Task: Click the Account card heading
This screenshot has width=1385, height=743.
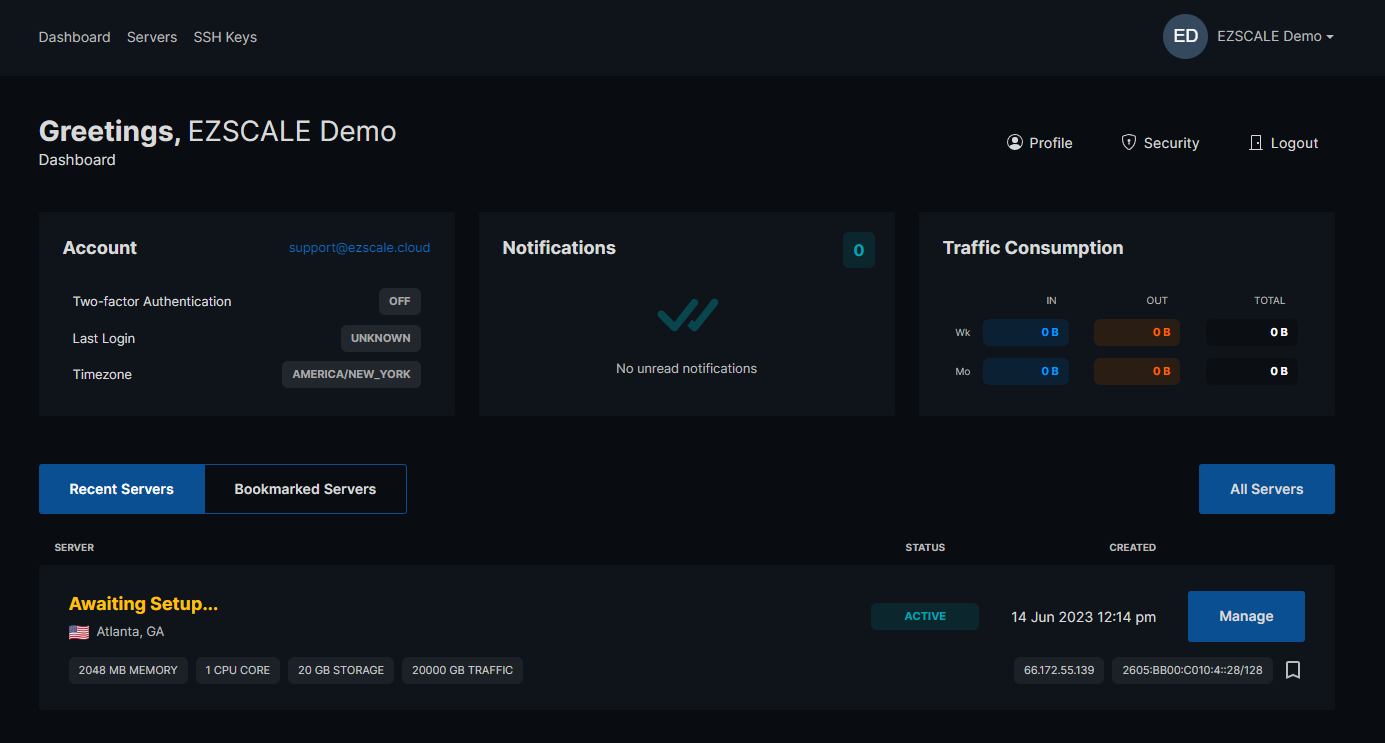Action: click(x=100, y=248)
